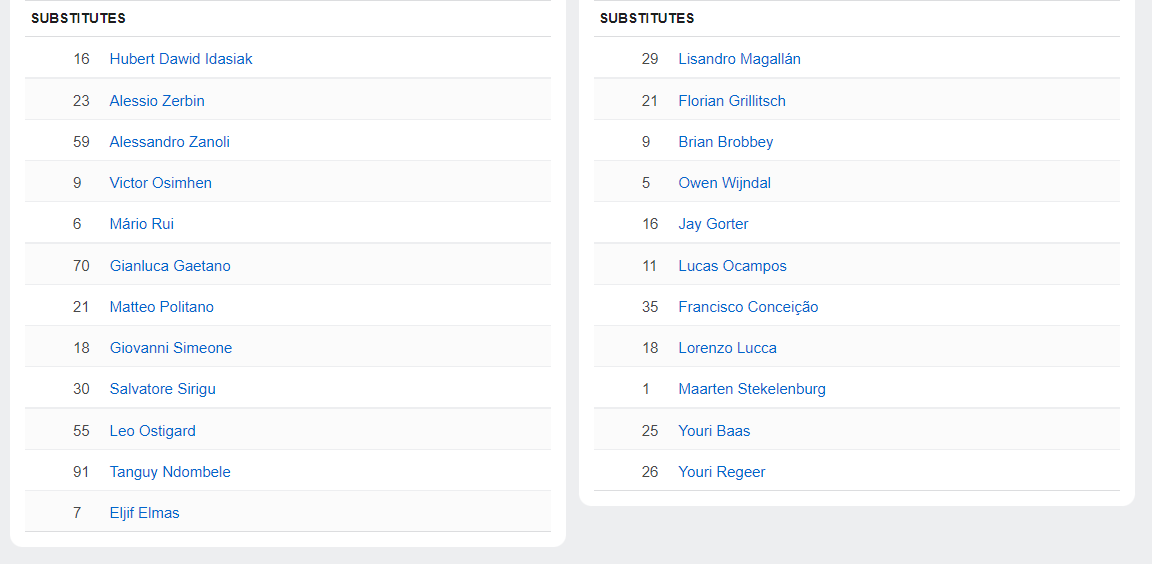Click on Mário Rui
Screen dimensions: 1152x564
141,224
